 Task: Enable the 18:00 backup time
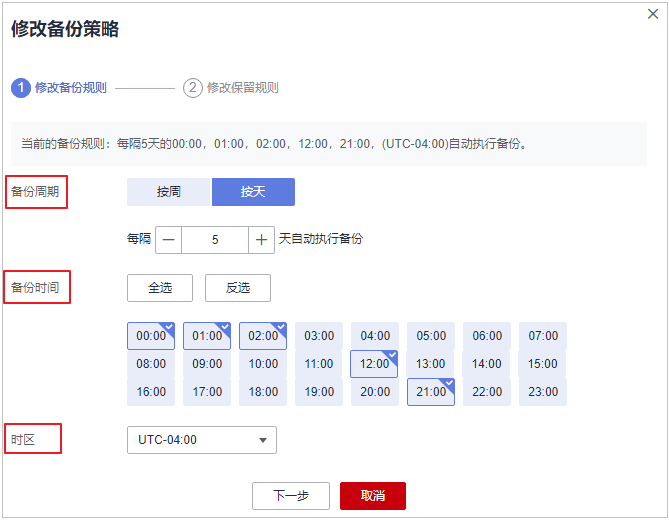(263, 392)
